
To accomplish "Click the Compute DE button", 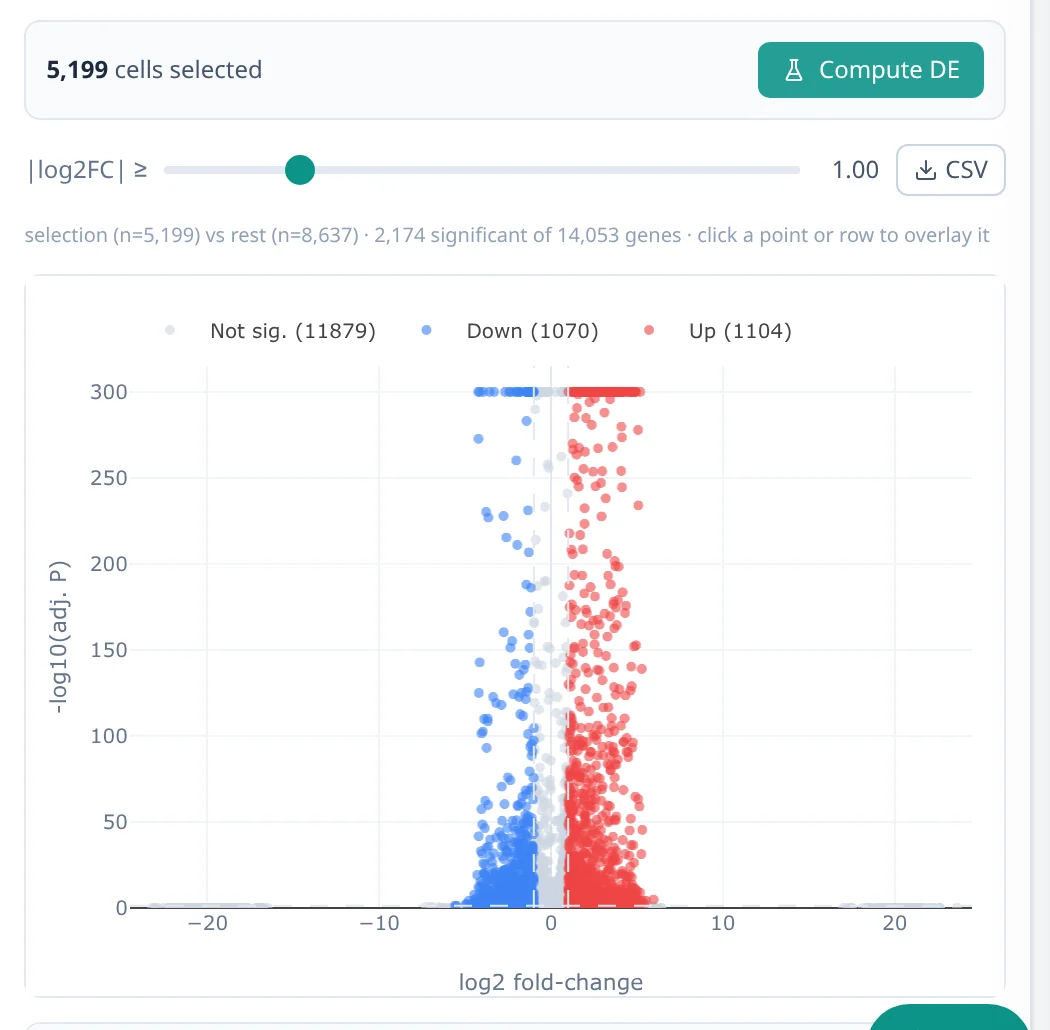I will point(871,70).
